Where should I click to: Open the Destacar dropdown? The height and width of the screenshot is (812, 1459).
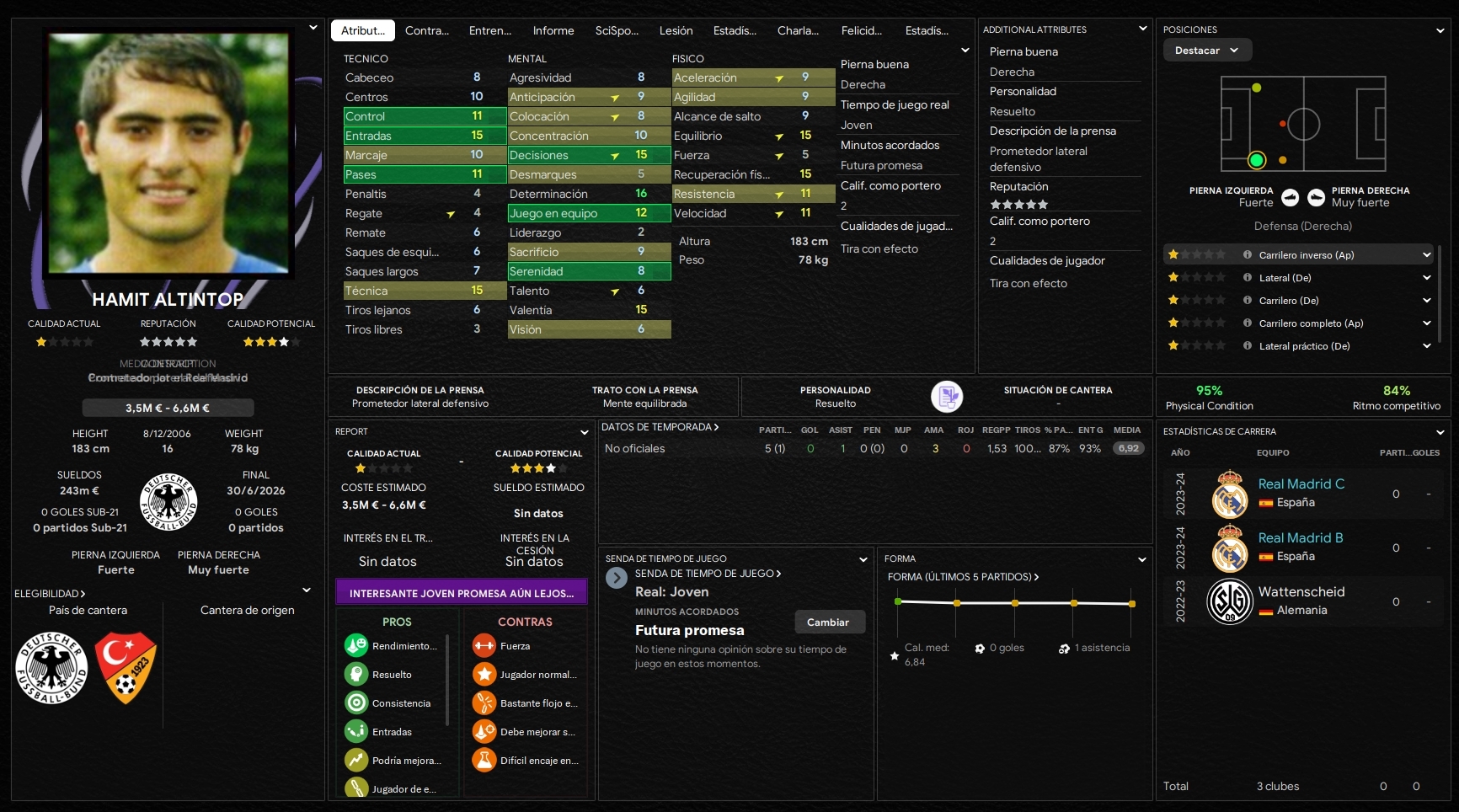click(1207, 51)
